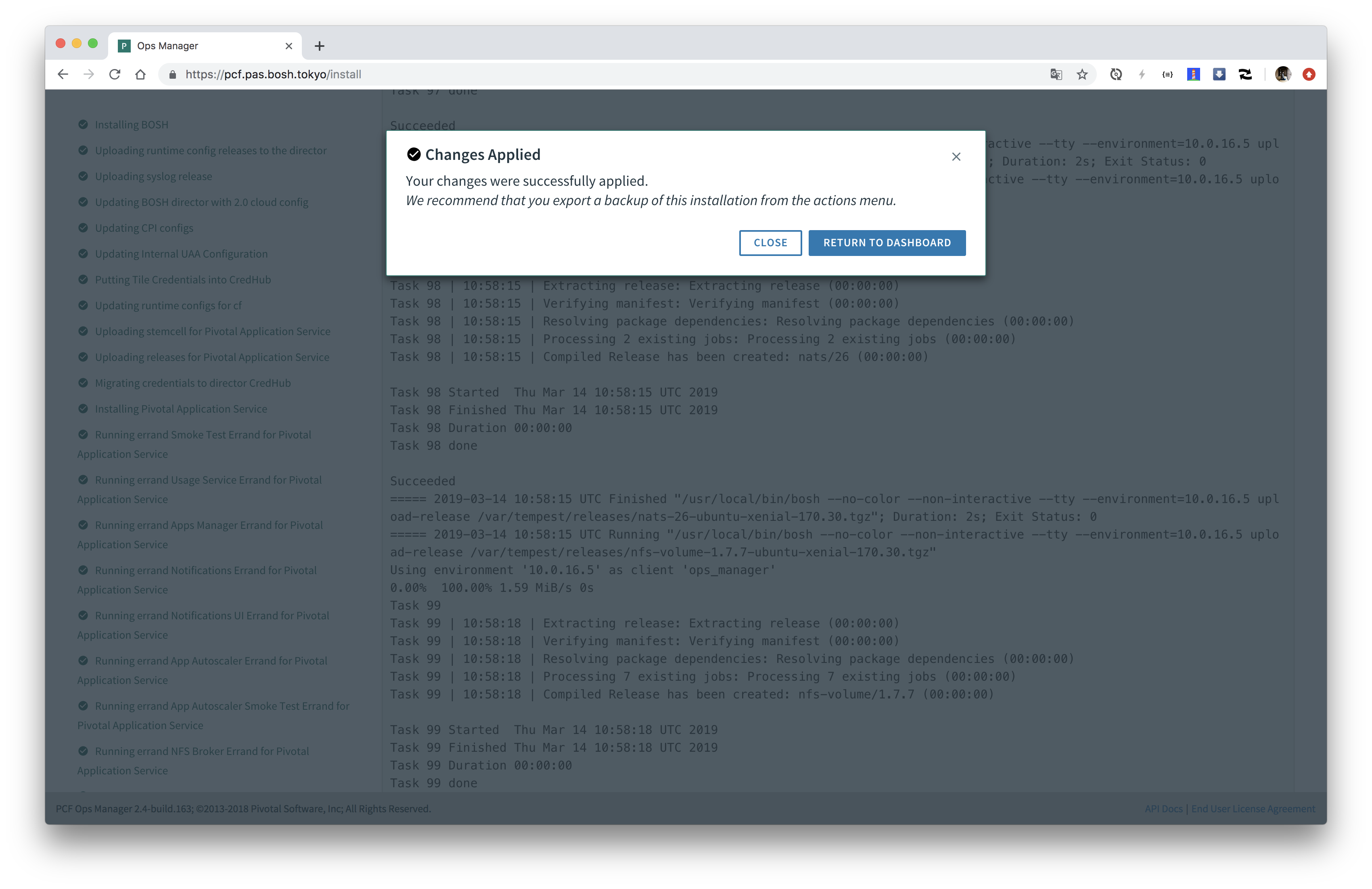
Task: Open End User License Agreement link
Action: [1253, 809]
